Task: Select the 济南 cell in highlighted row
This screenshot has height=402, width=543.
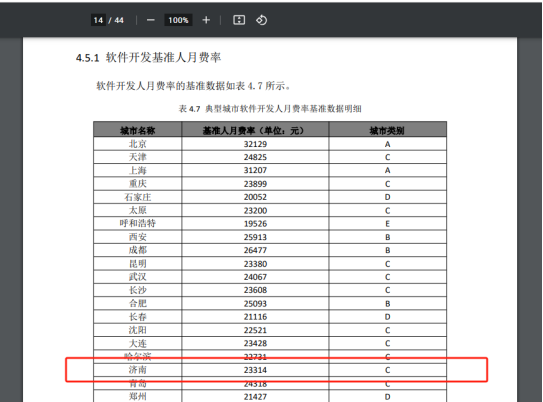Action: [137, 370]
